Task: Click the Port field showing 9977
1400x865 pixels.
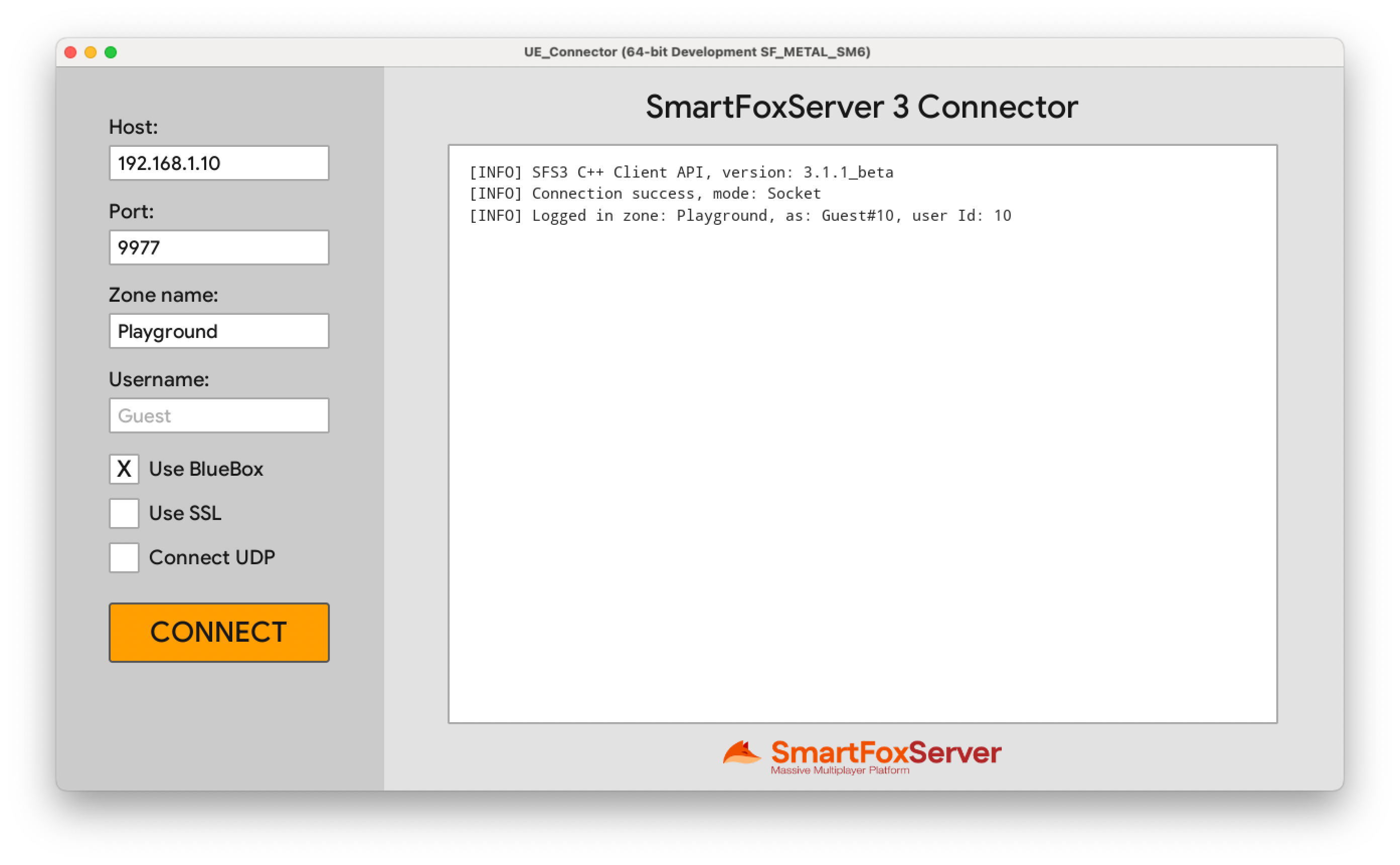Action: [x=219, y=248]
